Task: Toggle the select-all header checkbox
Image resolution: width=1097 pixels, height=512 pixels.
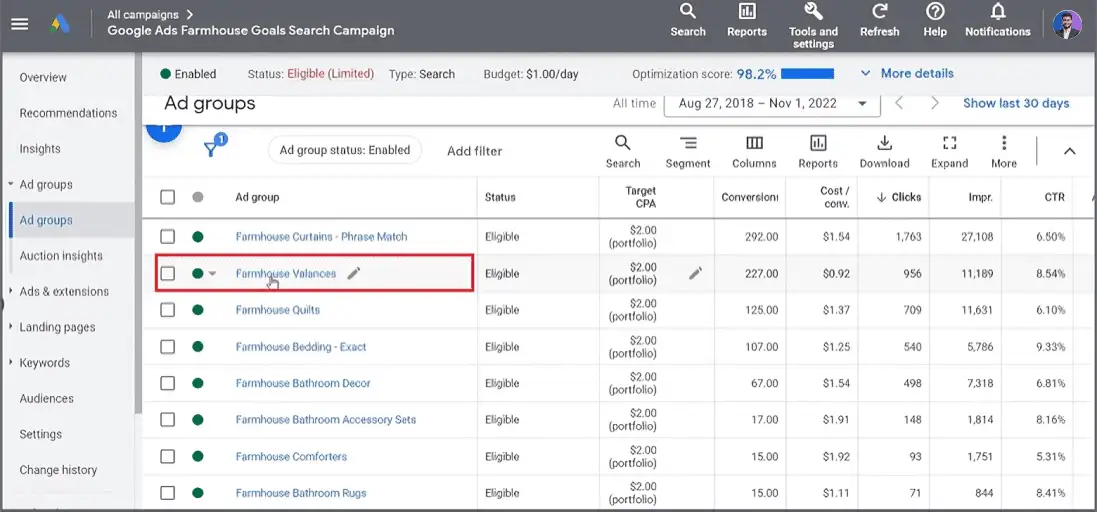Action: [x=168, y=197]
